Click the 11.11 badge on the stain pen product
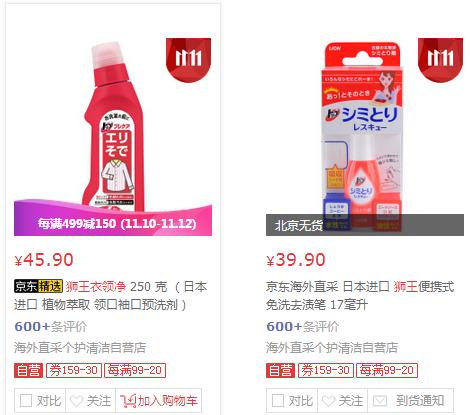Image resolution: width=470 pixels, height=415 pixels. 440,60
